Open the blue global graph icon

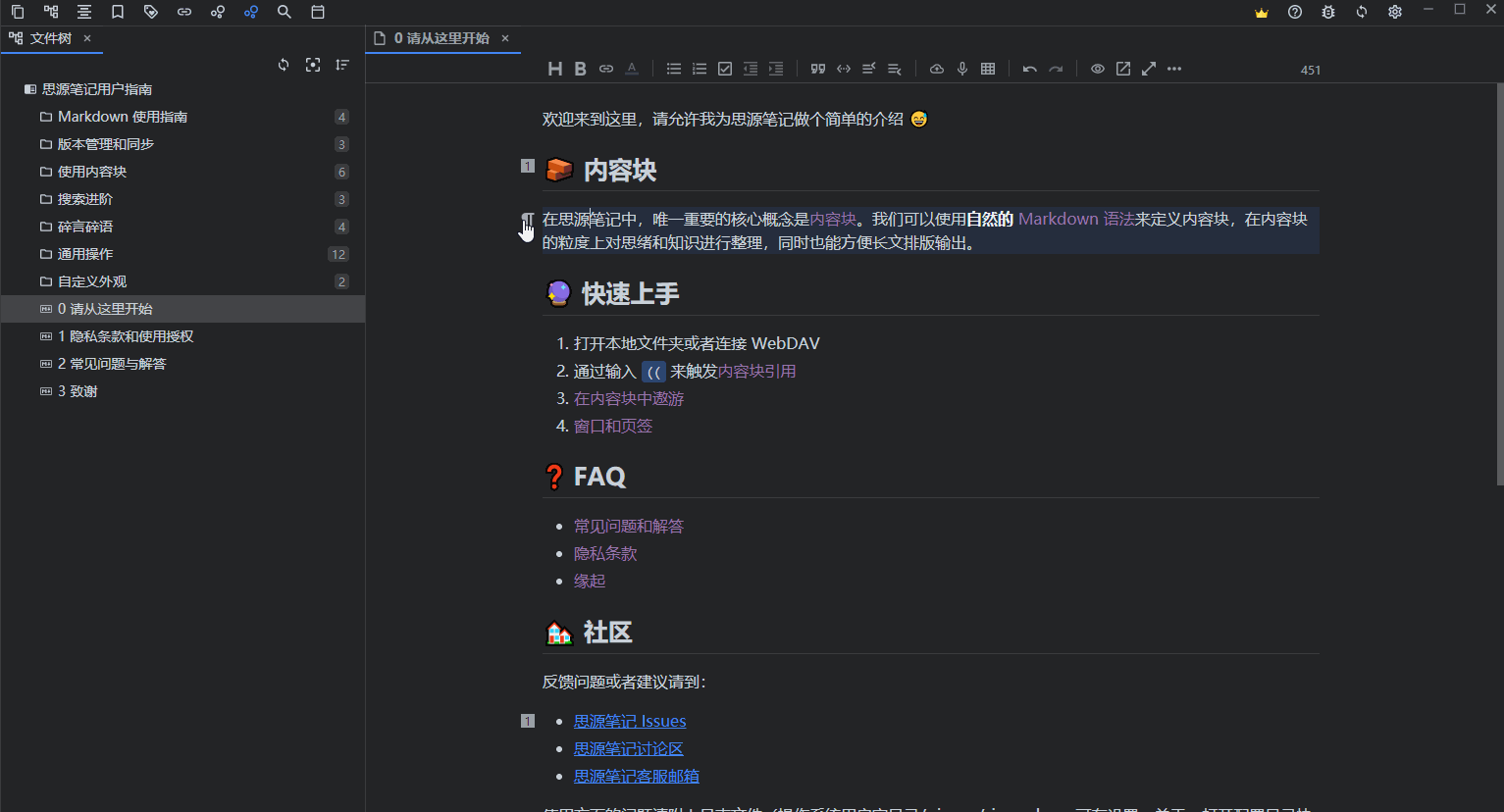click(251, 12)
